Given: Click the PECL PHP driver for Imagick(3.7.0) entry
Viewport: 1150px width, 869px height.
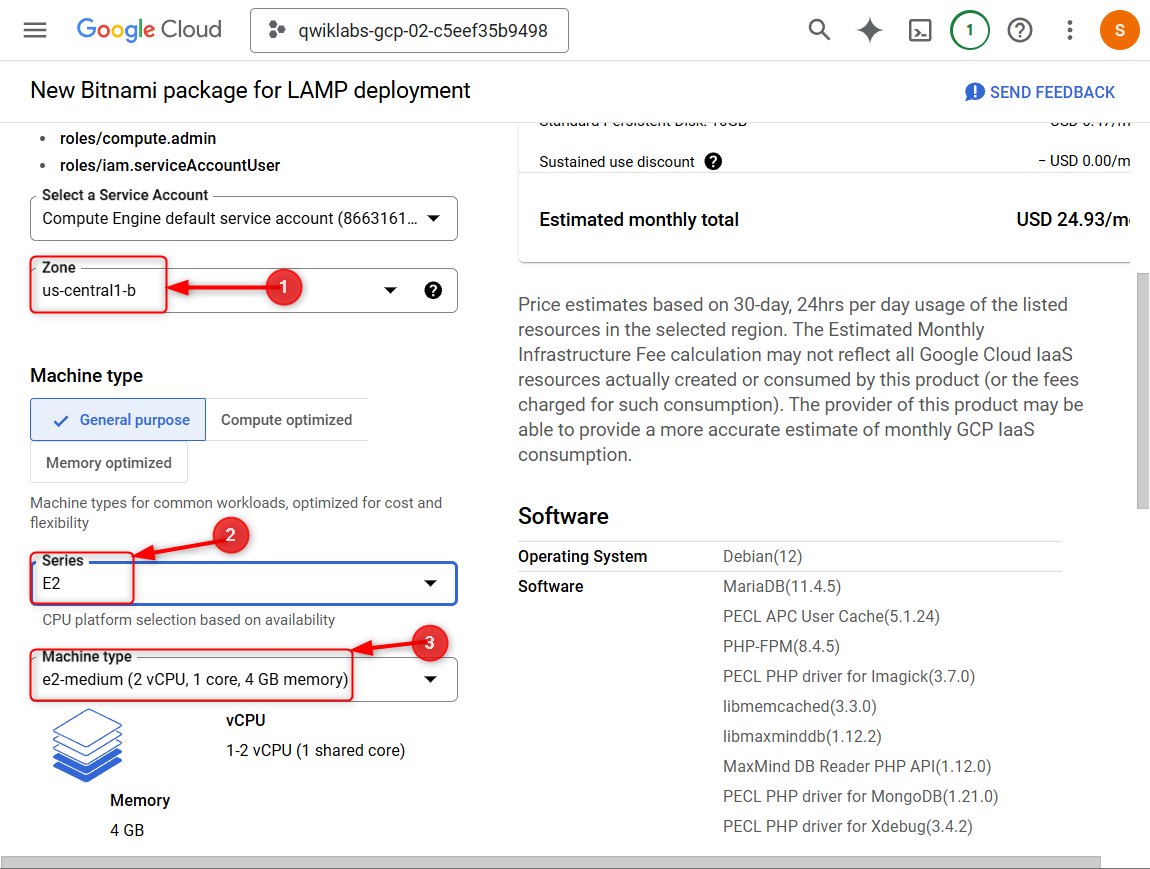Looking at the screenshot, I should (849, 676).
